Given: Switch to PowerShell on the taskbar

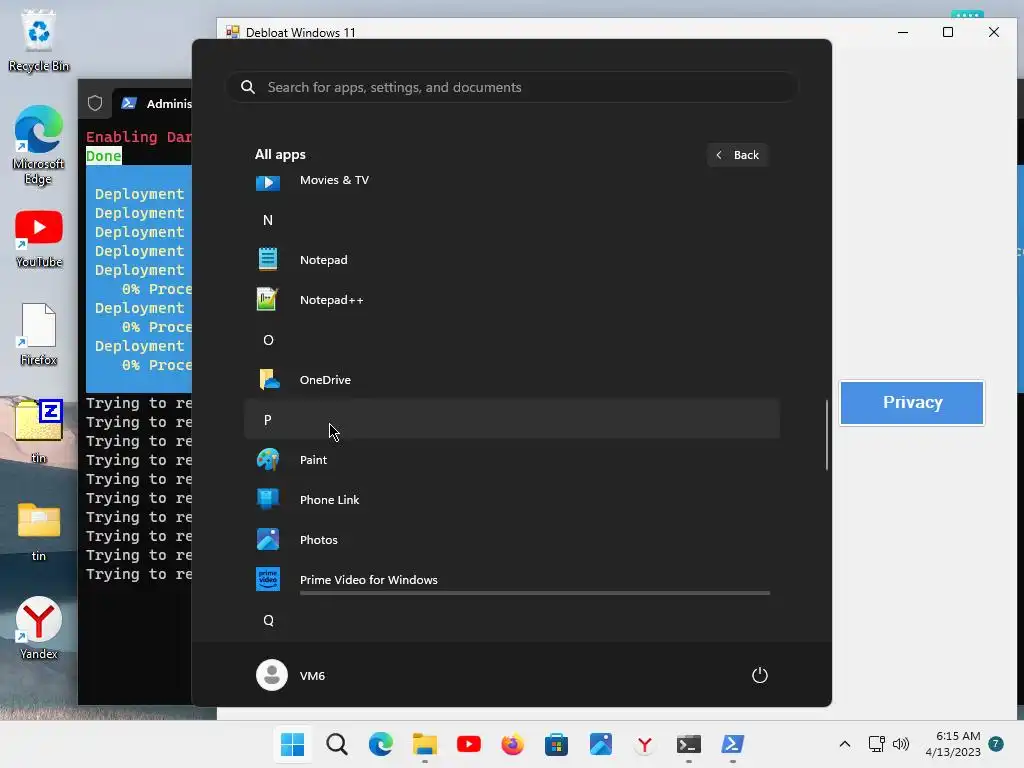Looking at the screenshot, I should tap(733, 744).
